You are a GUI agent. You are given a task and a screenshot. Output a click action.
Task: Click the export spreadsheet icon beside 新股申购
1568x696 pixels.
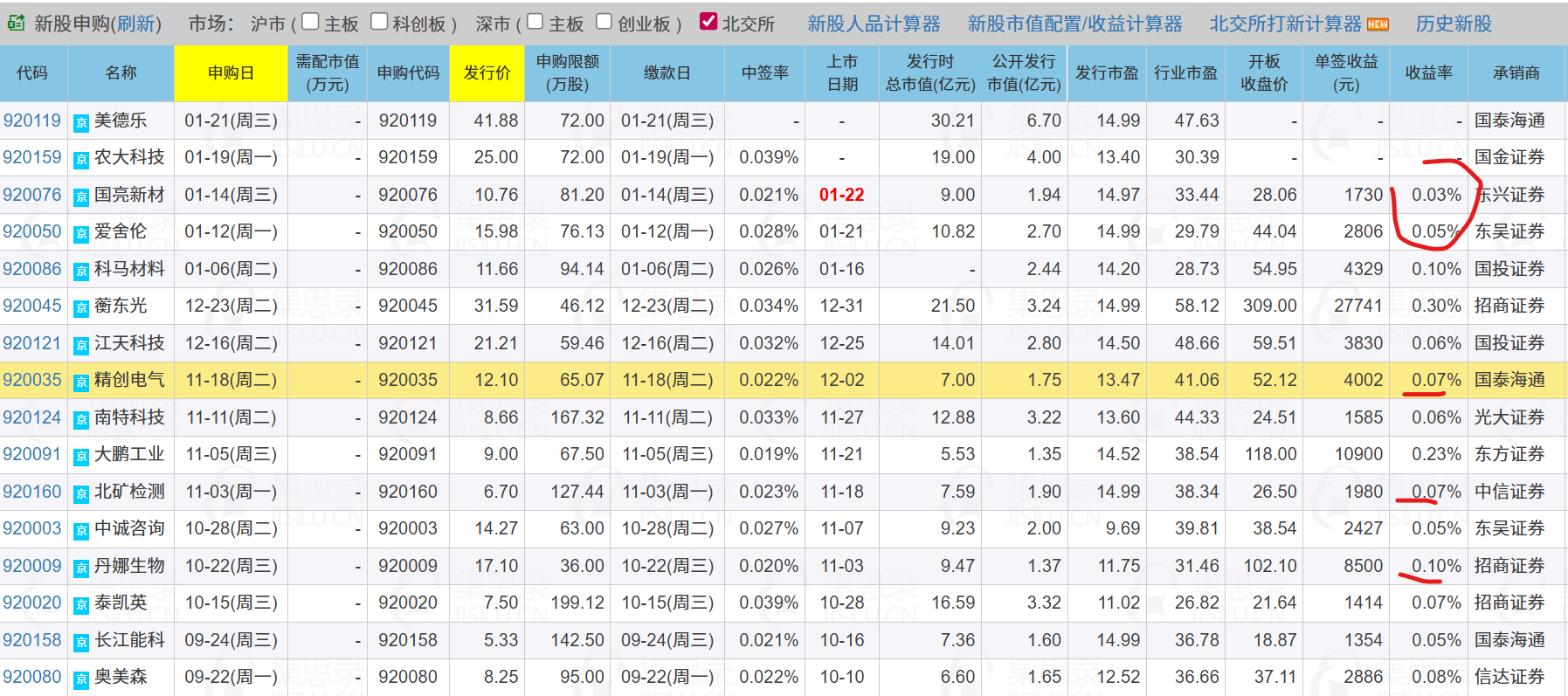pos(16,23)
